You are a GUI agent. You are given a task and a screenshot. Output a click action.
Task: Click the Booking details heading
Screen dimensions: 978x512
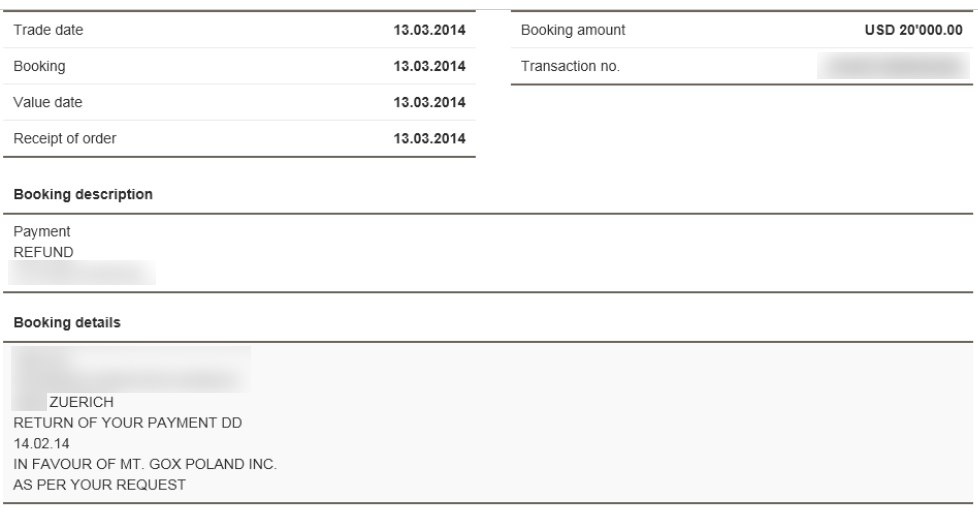pos(67,322)
